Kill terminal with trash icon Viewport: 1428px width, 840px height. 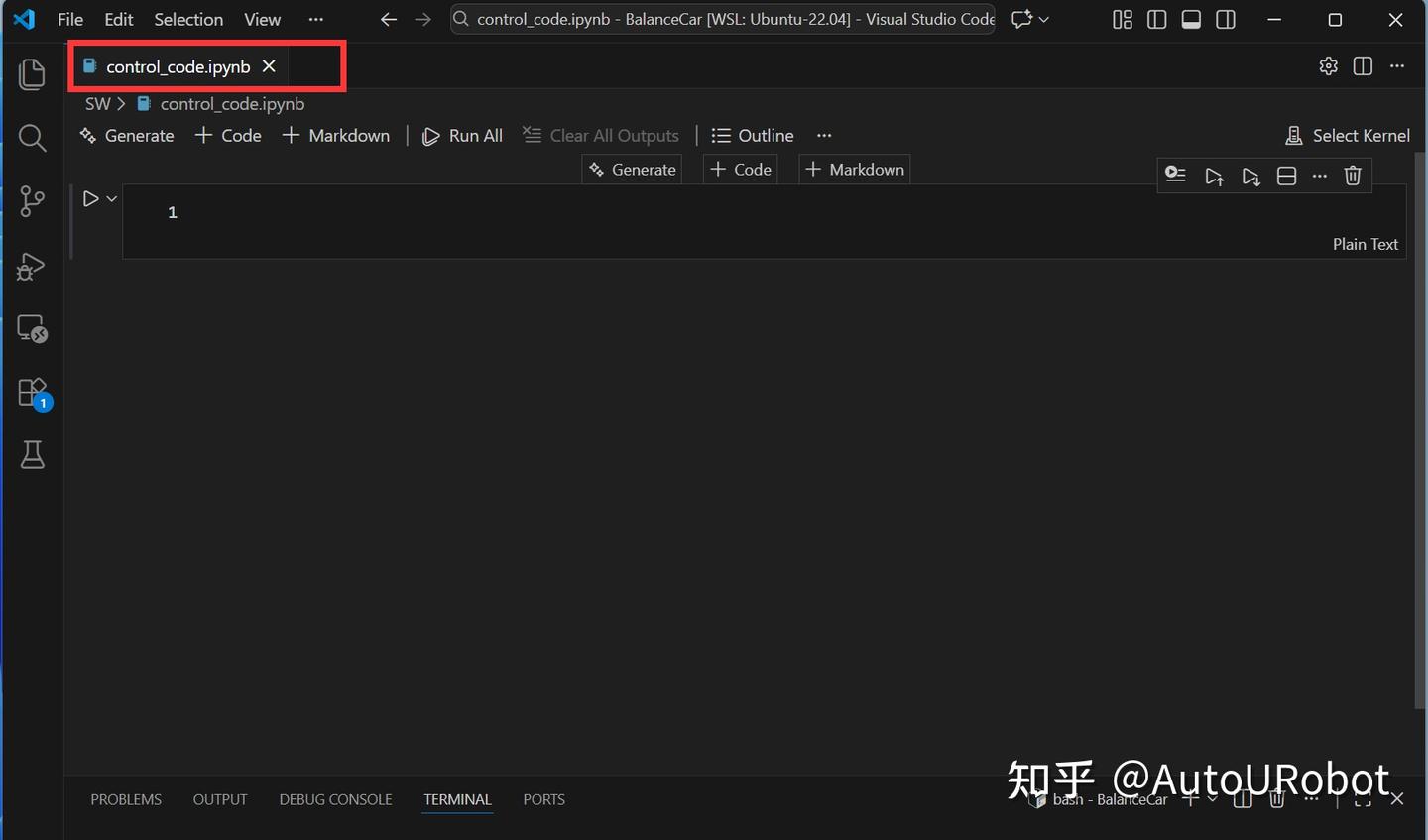click(x=1277, y=798)
